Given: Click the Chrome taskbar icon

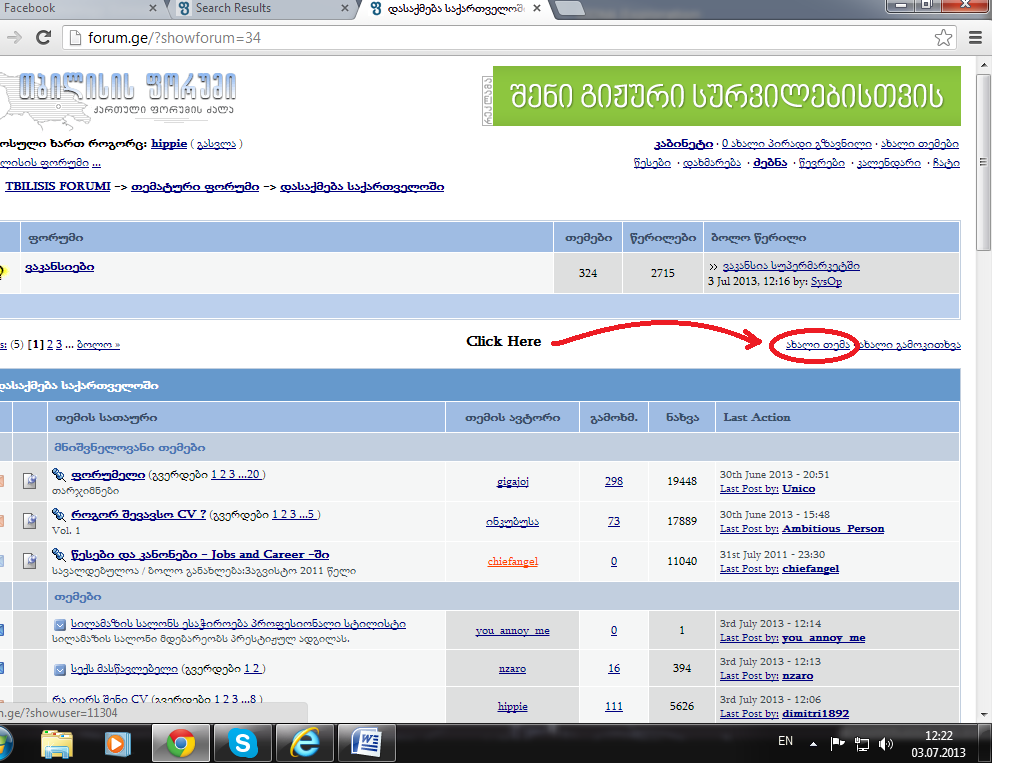Looking at the screenshot, I should pyautogui.click(x=181, y=743).
